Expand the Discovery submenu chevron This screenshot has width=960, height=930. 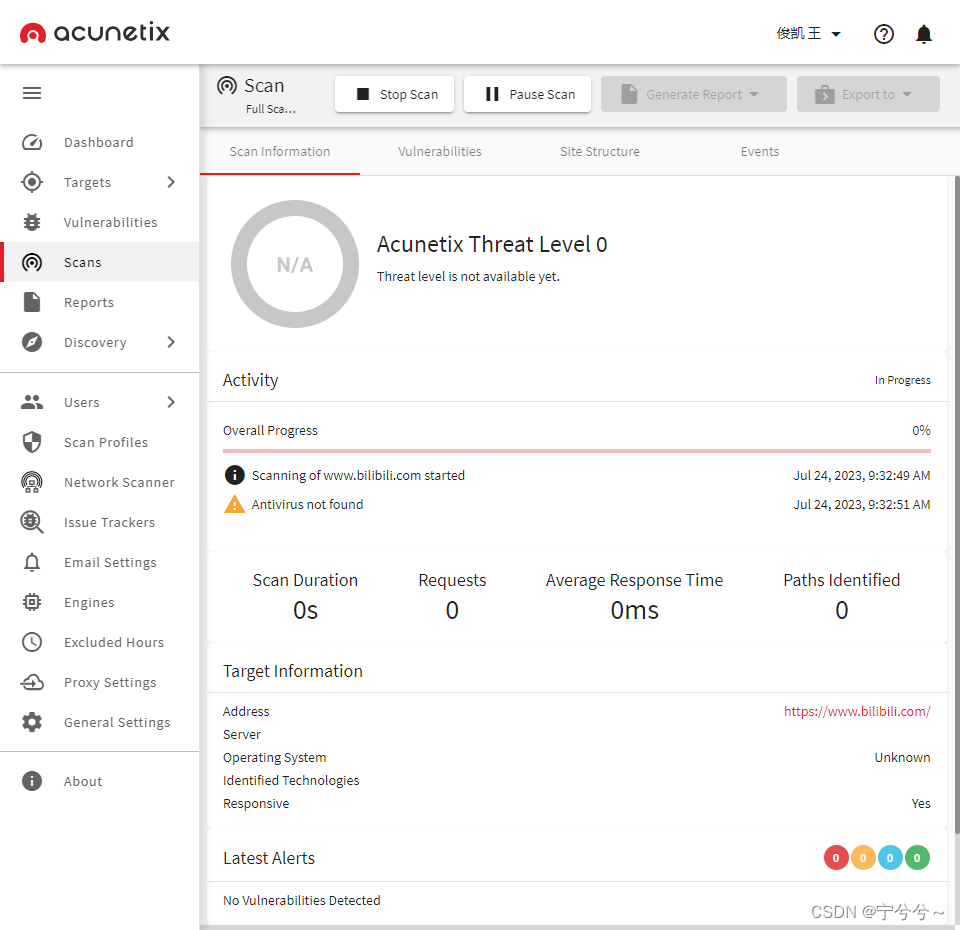(x=171, y=342)
